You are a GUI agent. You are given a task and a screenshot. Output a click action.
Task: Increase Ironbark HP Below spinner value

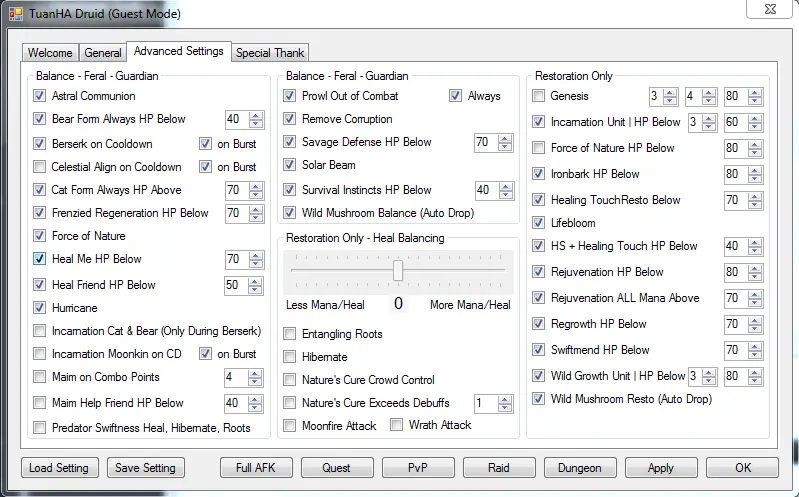756,170
